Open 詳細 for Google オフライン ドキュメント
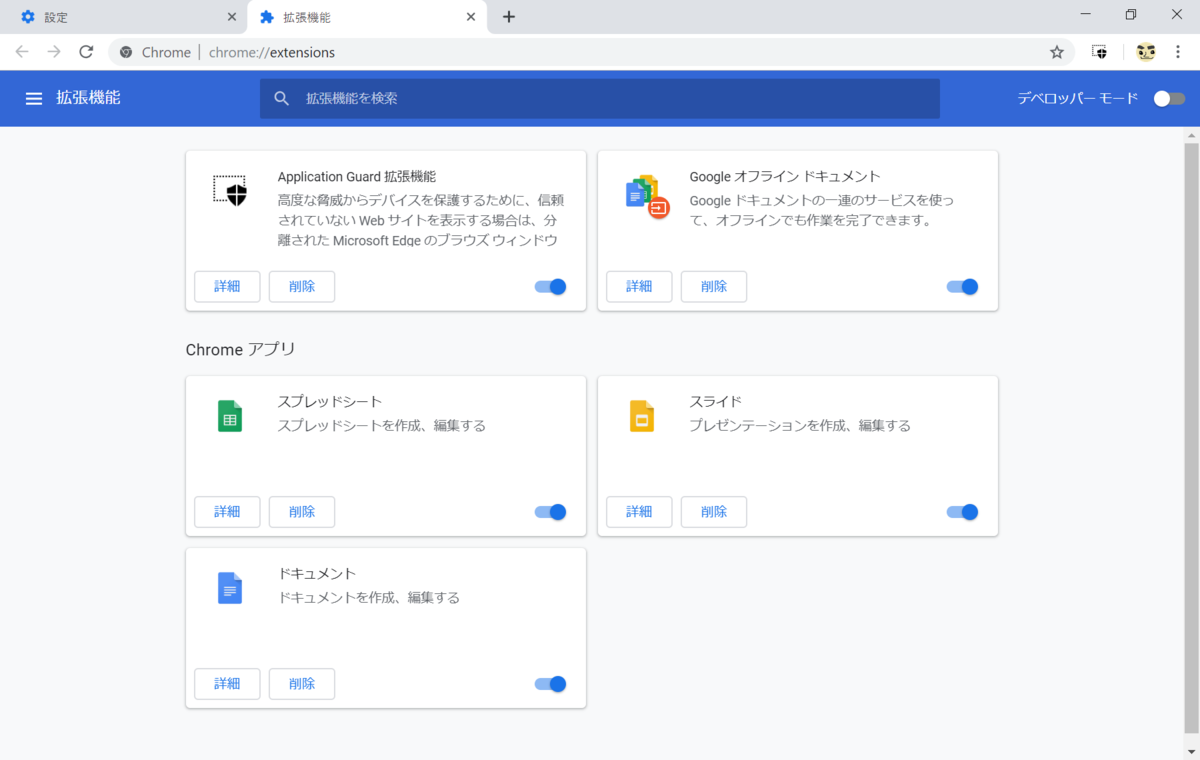This screenshot has height=760, width=1200. [639, 287]
